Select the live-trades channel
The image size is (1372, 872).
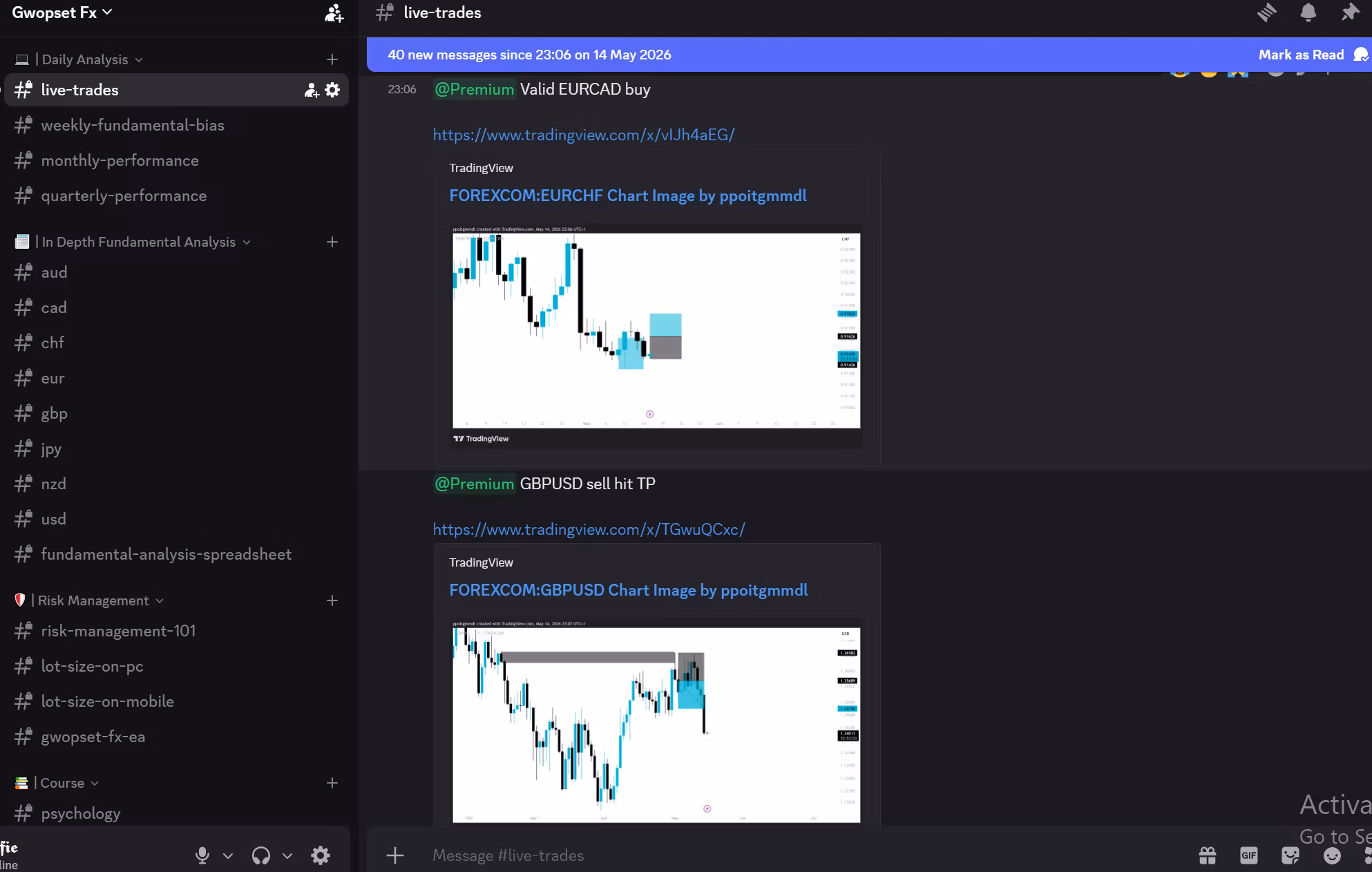coord(176,90)
